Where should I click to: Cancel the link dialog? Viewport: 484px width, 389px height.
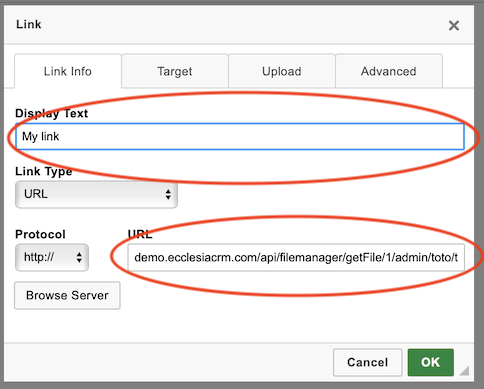pyautogui.click(x=367, y=362)
